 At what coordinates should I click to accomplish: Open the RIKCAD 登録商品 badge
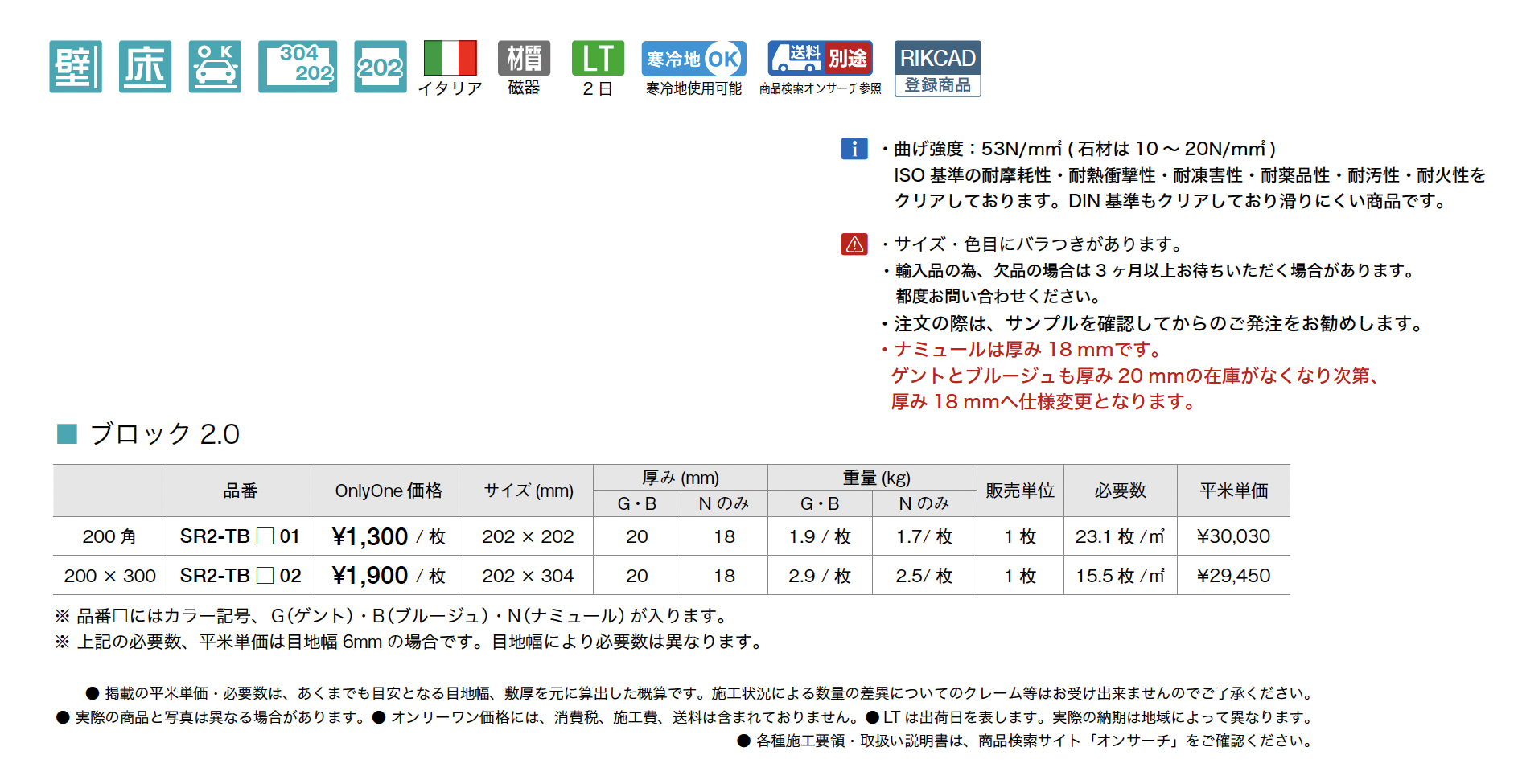tap(937, 68)
